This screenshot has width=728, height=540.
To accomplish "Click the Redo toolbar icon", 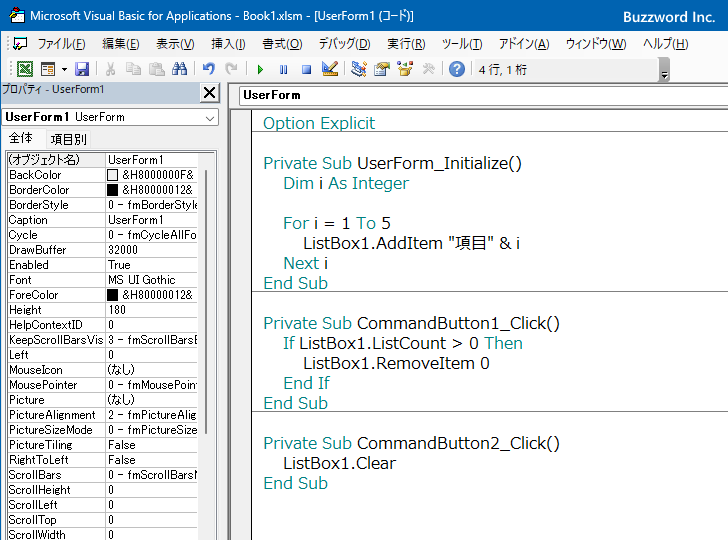I will [231, 70].
